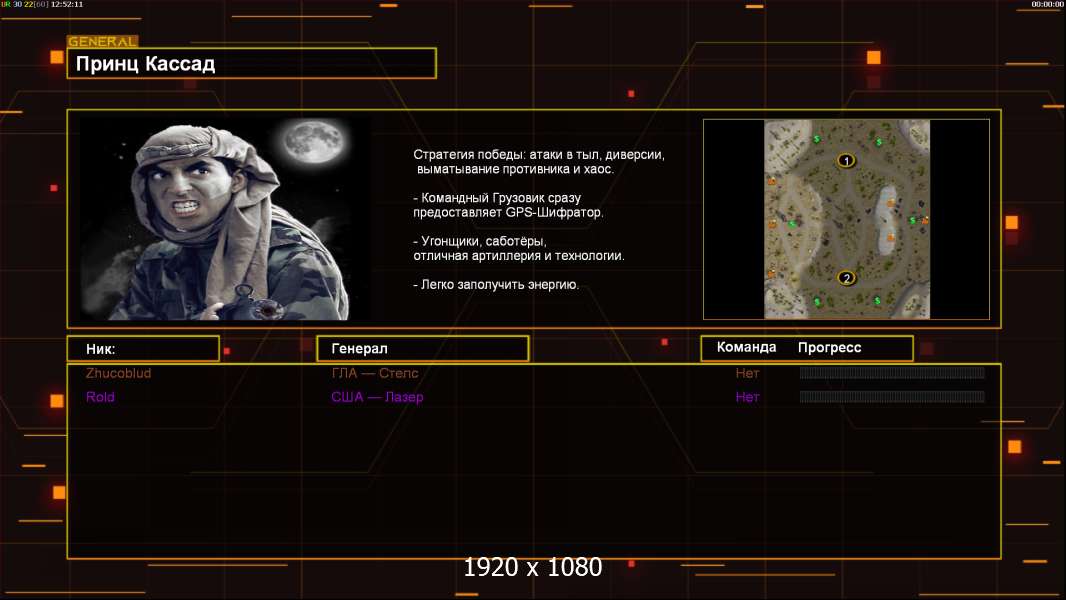Screen dimensions: 1066x600
Task: Click the top-left green supply icon on map
Action: tap(817, 139)
